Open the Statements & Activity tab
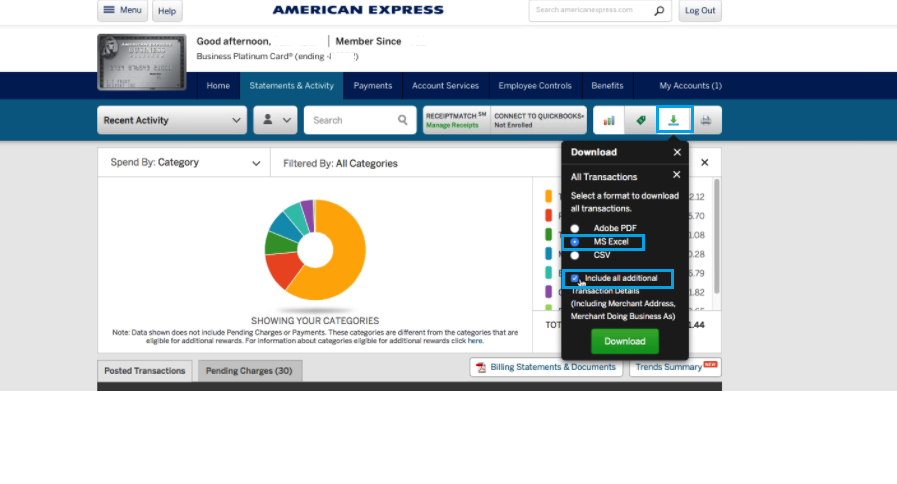897x484 pixels. pos(291,86)
